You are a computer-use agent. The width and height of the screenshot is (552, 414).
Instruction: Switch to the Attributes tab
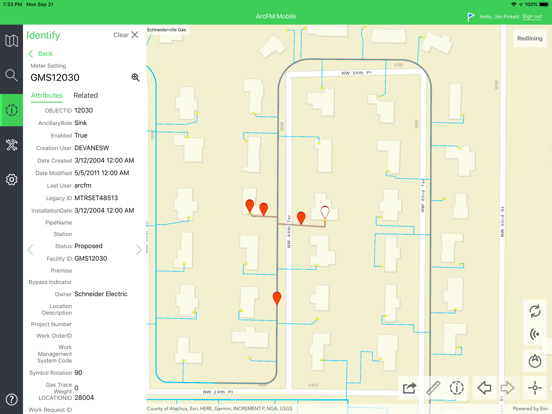click(47, 95)
